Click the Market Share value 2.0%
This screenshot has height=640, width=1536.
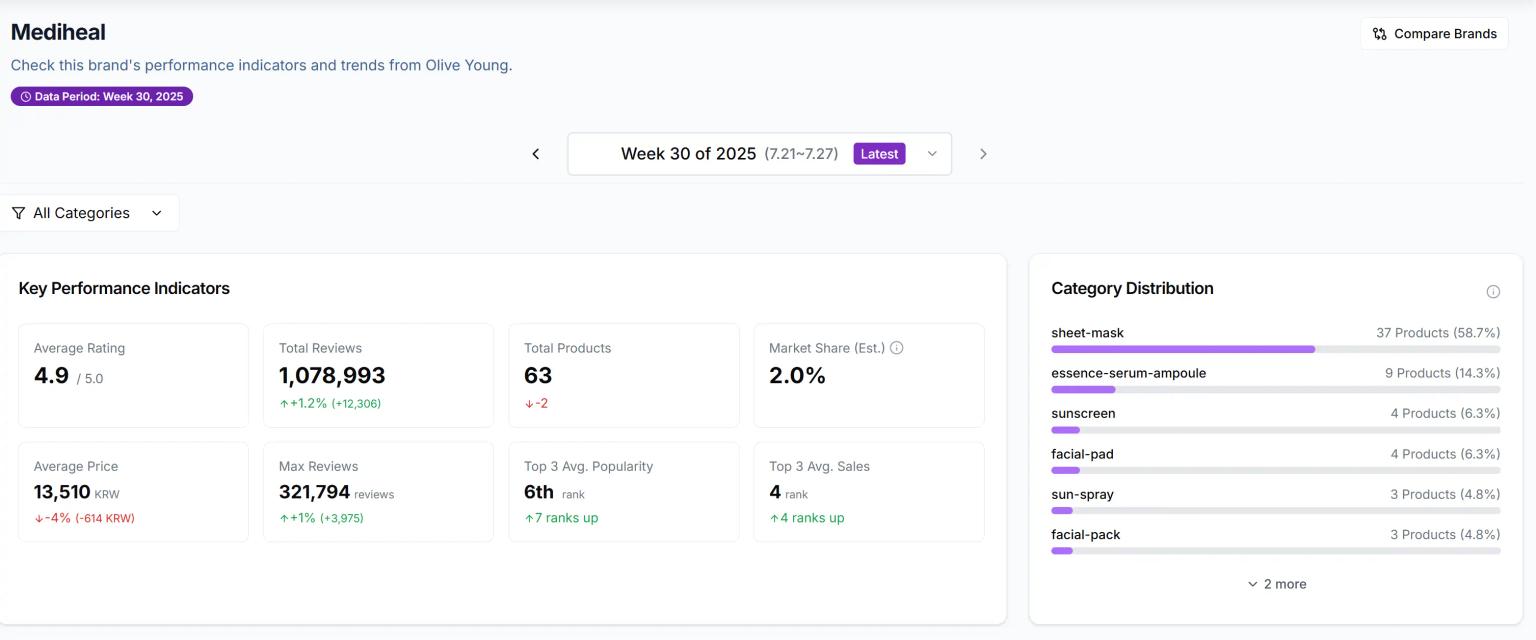click(x=797, y=376)
